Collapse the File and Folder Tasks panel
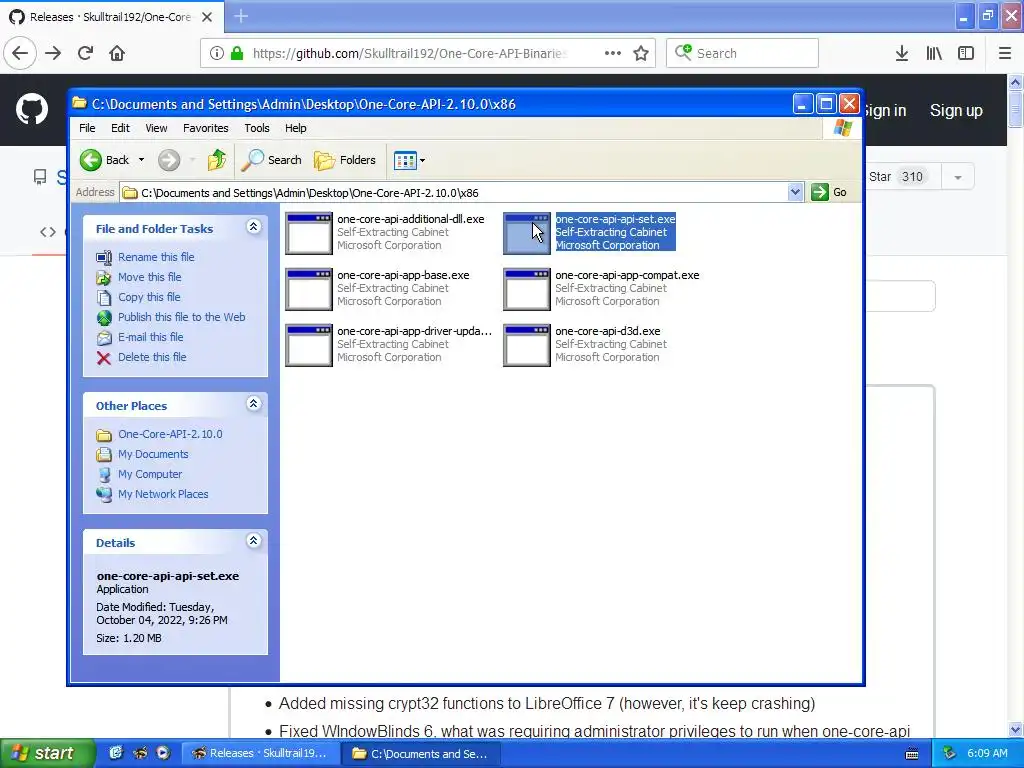The width and height of the screenshot is (1024, 768). [x=253, y=227]
